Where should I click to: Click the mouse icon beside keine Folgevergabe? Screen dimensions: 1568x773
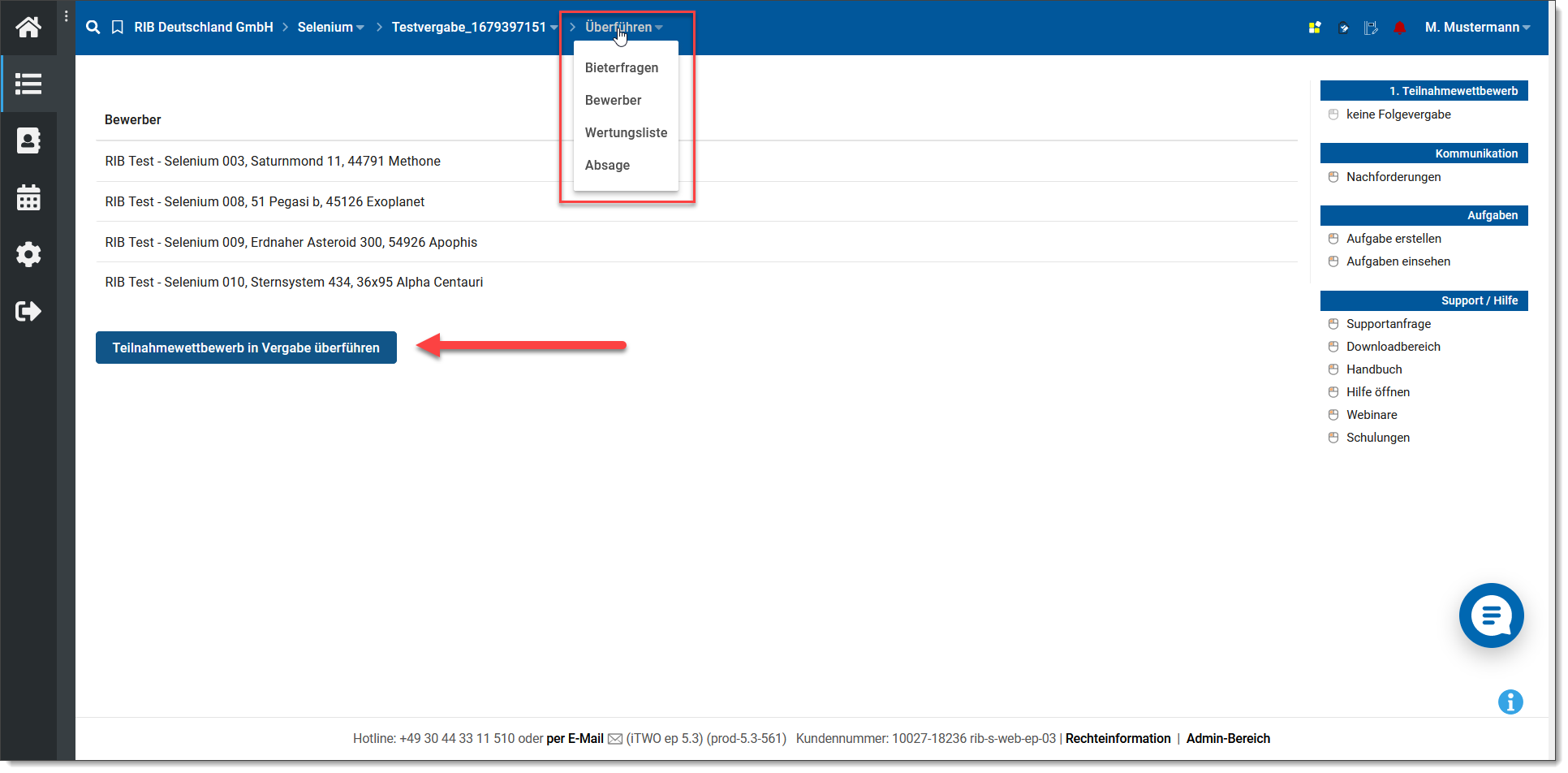click(1333, 114)
